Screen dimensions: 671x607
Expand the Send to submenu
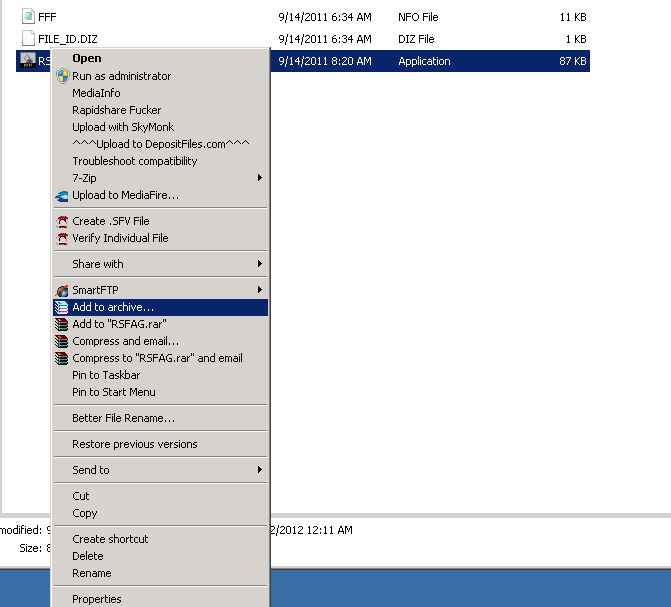(x=260, y=470)
